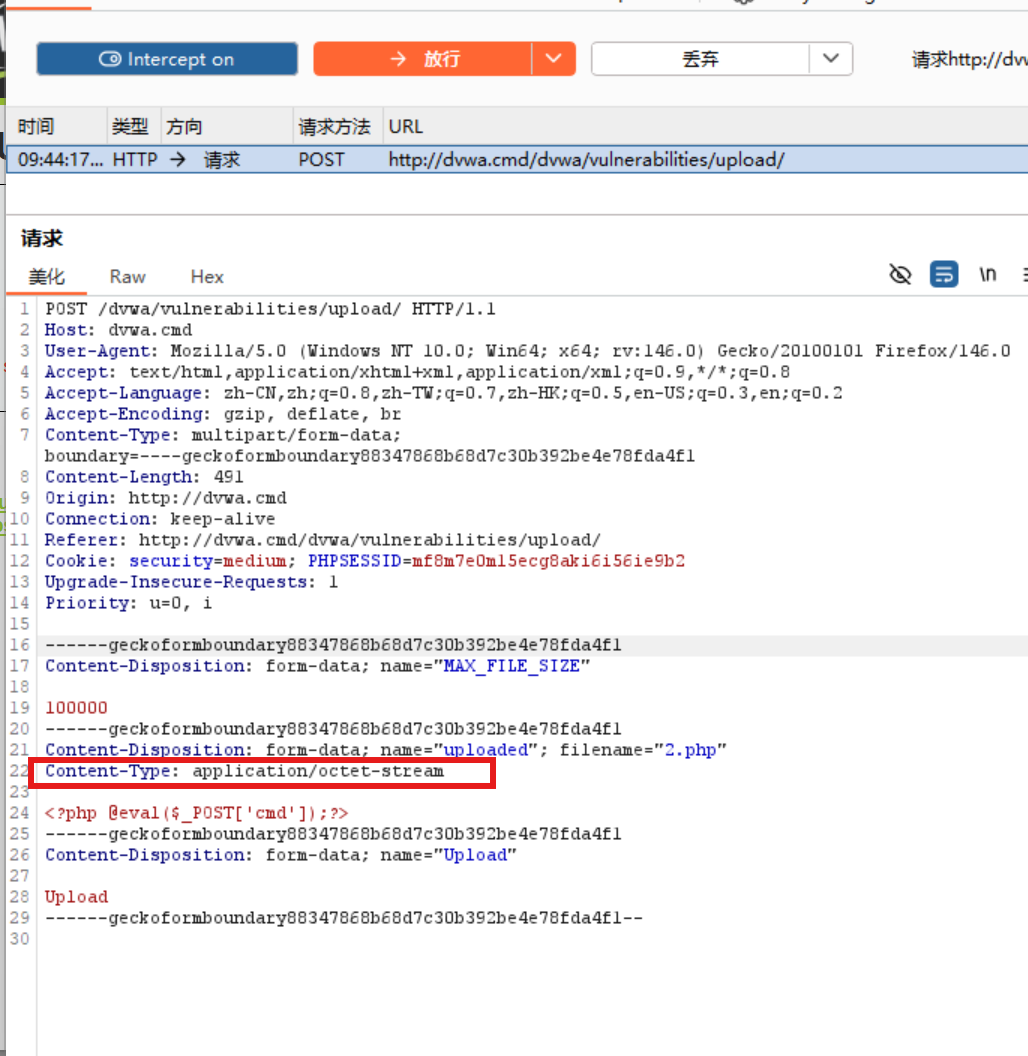Click the Host: dvwa.cmd header line

point(119,330)
